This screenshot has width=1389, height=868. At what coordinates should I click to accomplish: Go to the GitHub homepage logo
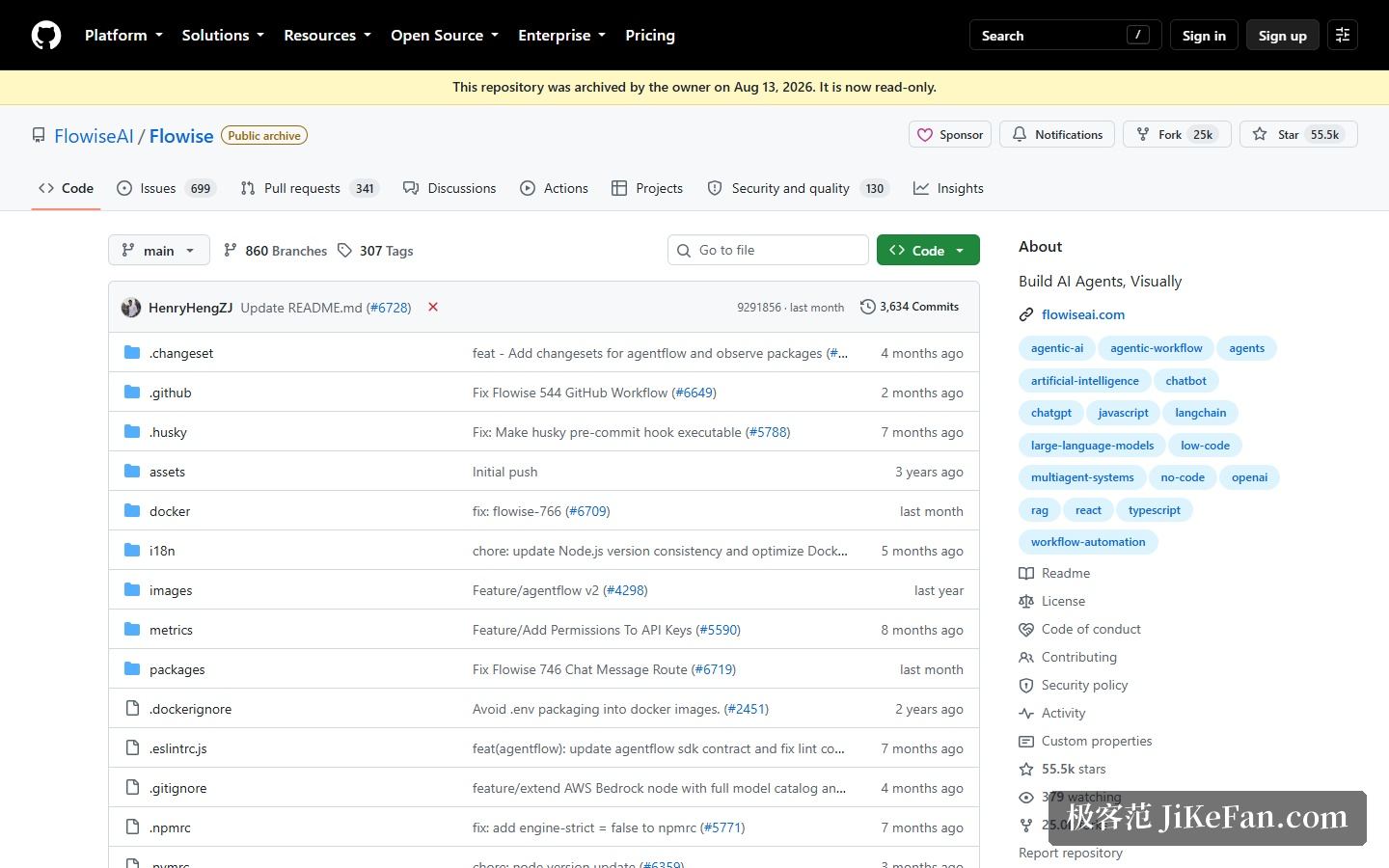point(46,35)
